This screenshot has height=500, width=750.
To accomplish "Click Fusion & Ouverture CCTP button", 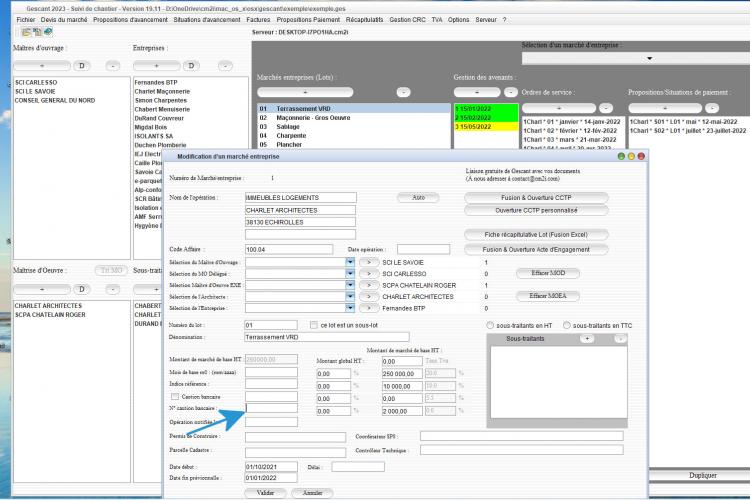I will coord(536,198).
